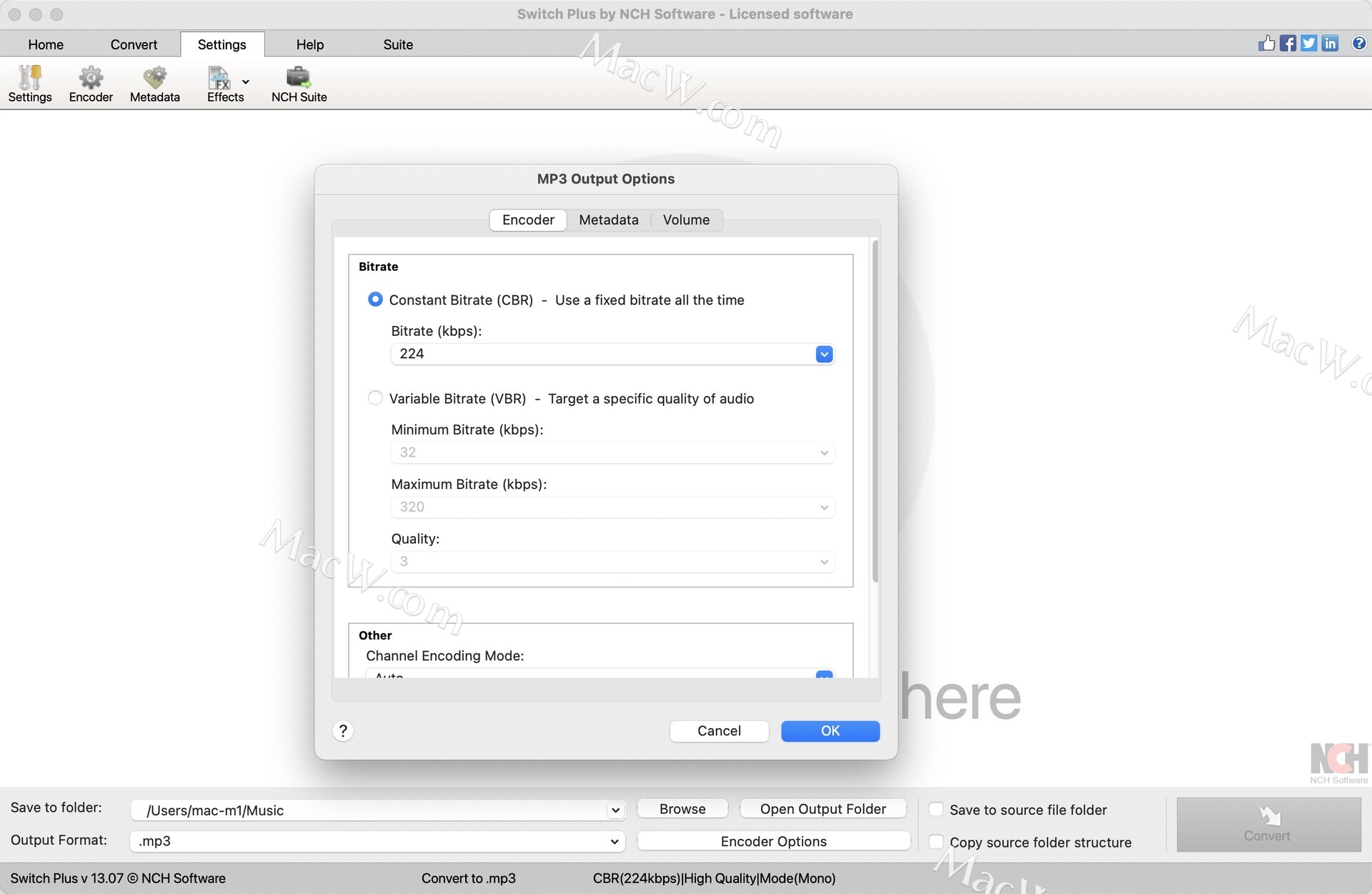Select Variable Bitrate (VBR) radio button

[375, 398]
